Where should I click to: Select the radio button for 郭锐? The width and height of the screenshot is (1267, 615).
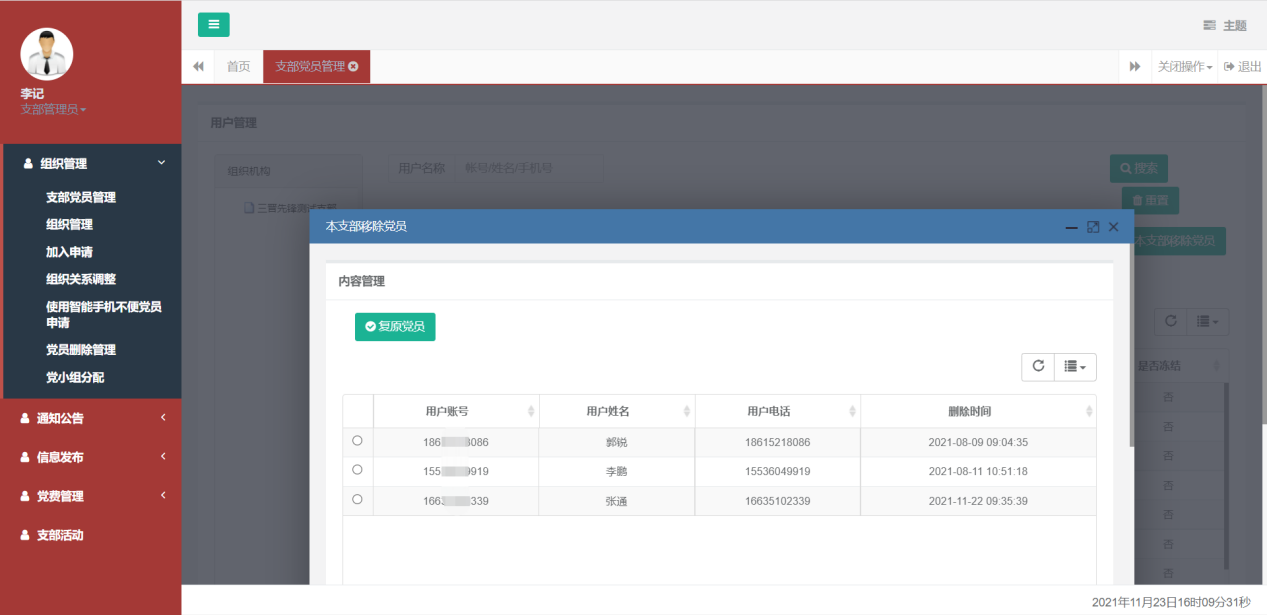pyautogui.click(x=357, y=441)
